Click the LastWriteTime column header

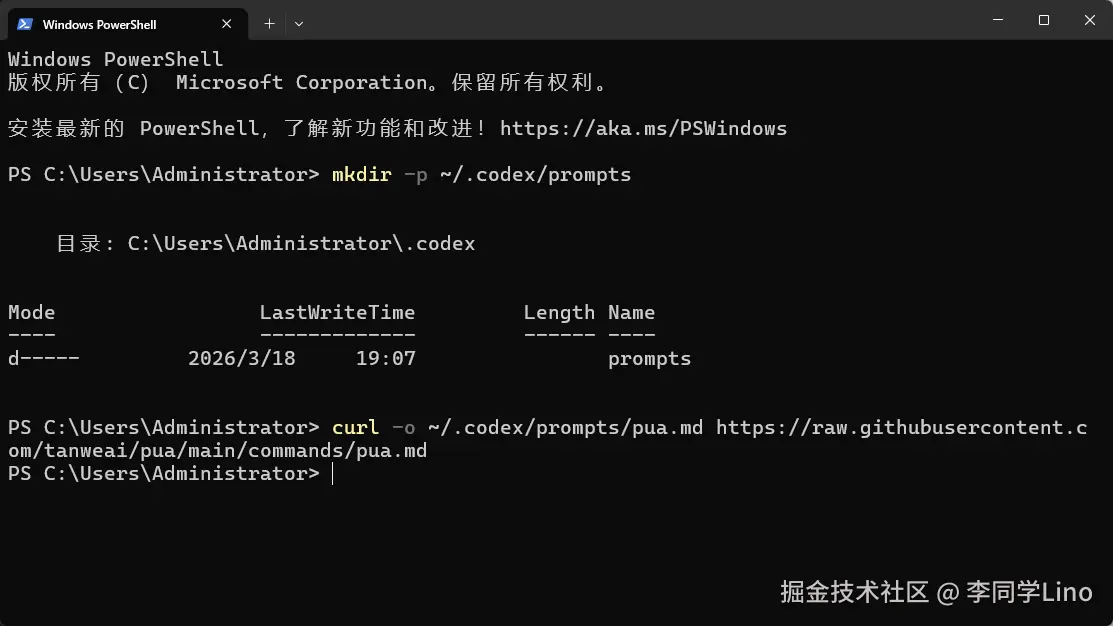pyautogui.click(x=337, y=312)
